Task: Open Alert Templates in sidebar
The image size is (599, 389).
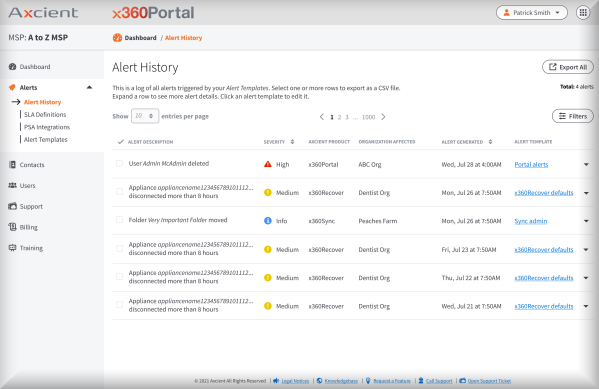Action: click(45, 140)
